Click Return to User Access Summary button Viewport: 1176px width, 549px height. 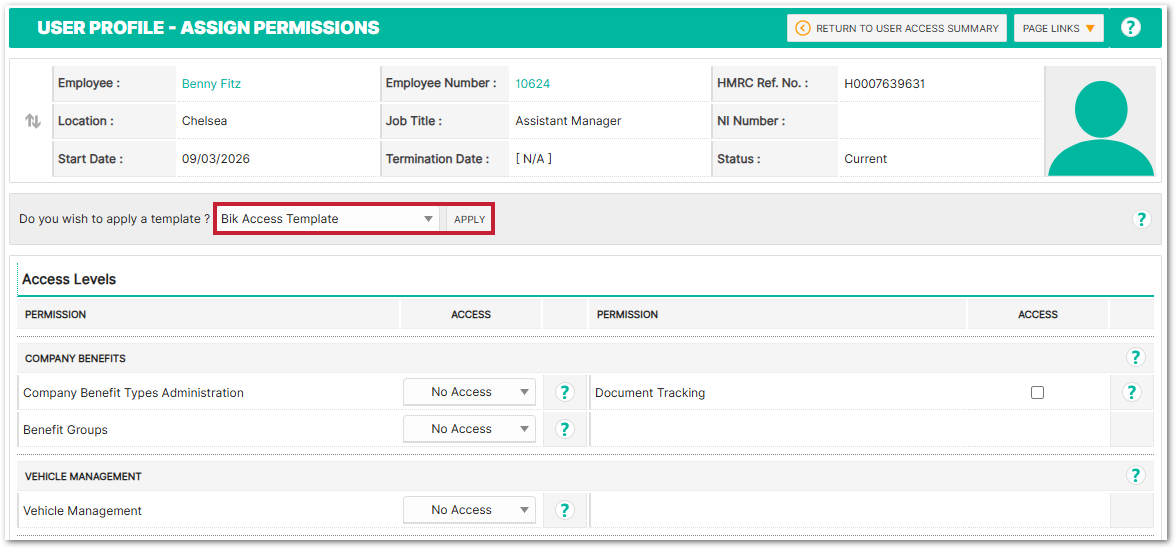click(x=896, y=28)
